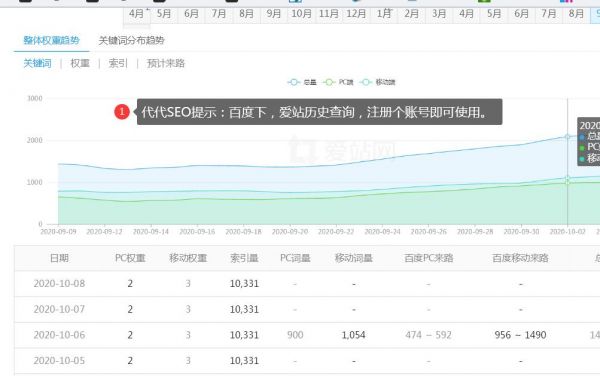Click the 日期 column header
The image size is (600, 376).
(59, 258)
